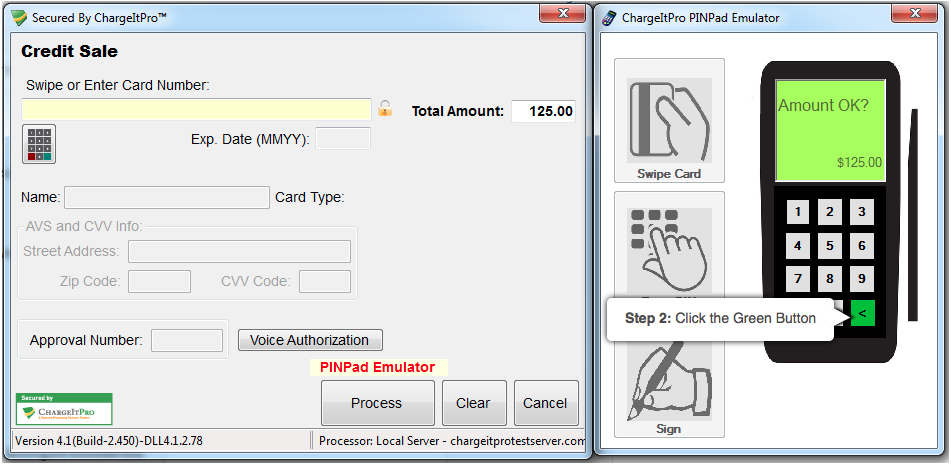Viewport: 951px width, 465px height.
Task: Click the Credit Sale heading
Action: (x=69, y=52)
